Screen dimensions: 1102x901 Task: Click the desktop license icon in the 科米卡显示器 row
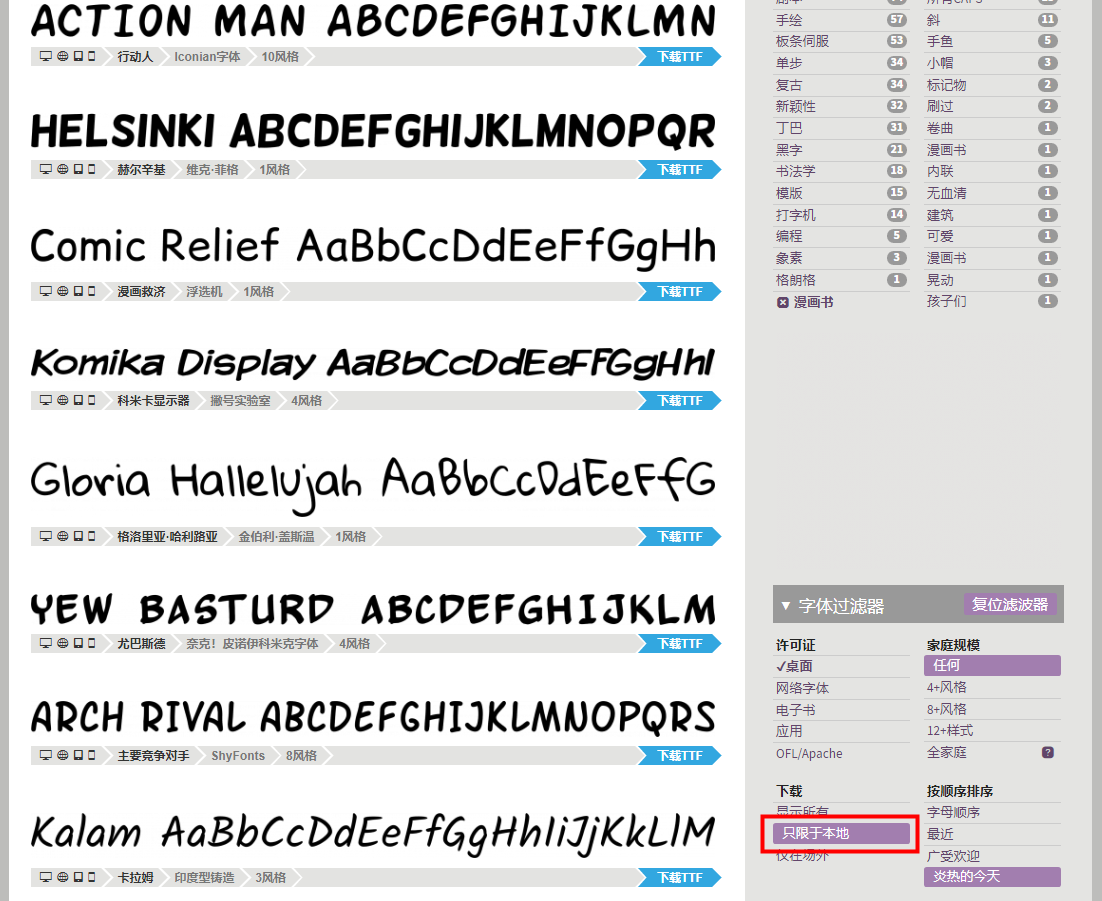coord(46,400)
